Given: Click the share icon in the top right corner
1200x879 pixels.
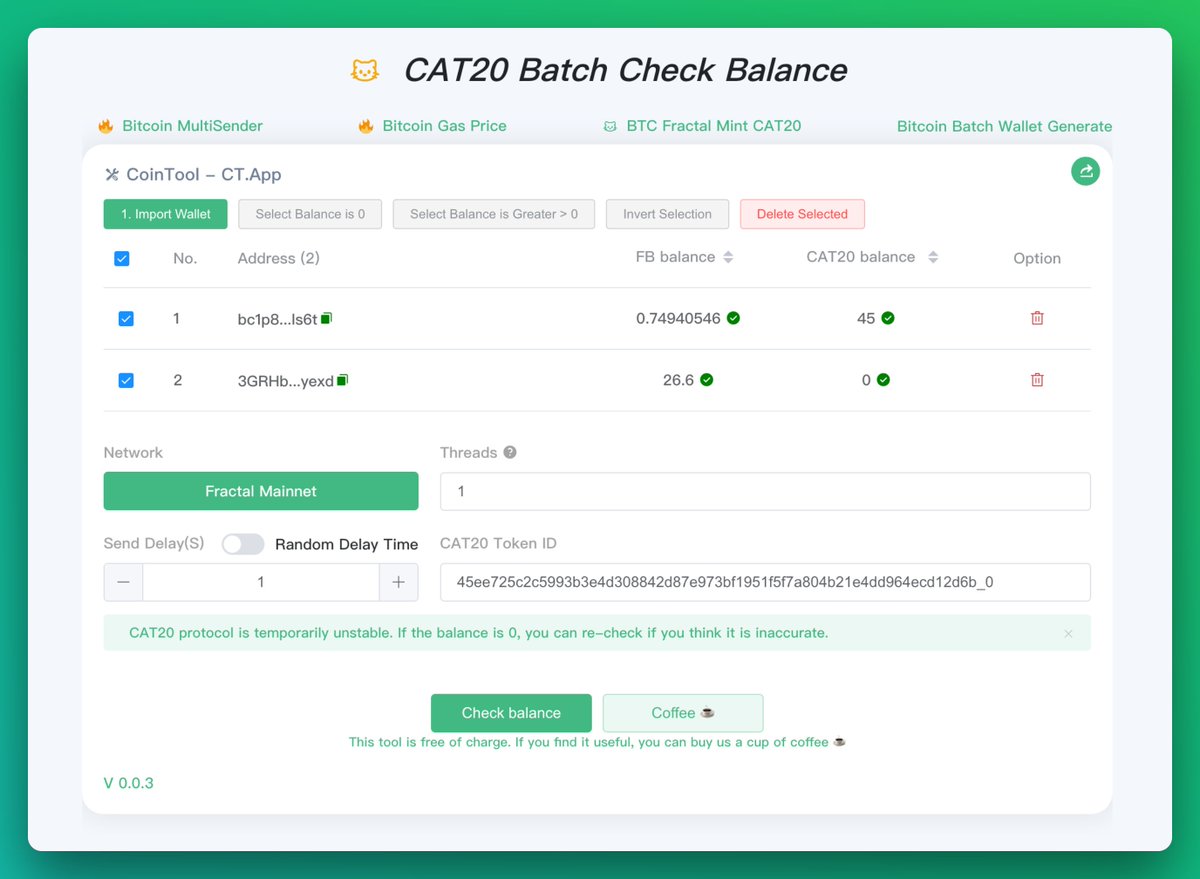Looking at the screenshot, I should [1085, 171].
